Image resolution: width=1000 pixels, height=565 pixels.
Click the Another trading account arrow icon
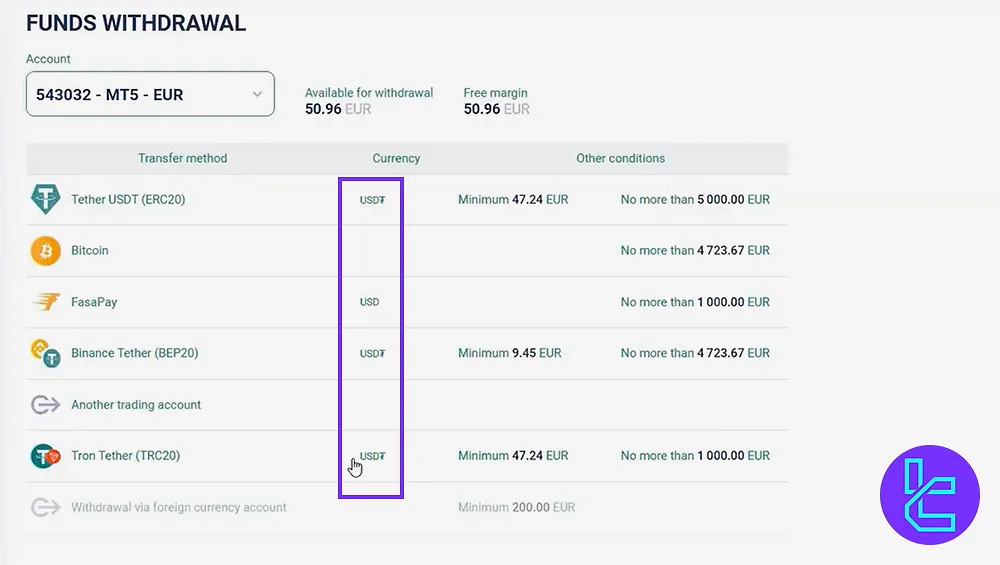45,404
